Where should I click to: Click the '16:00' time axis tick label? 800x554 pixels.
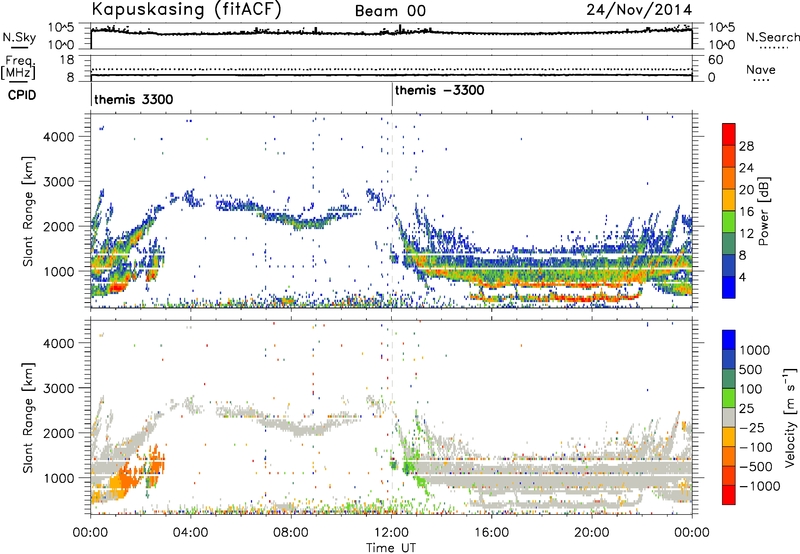[491, 532]
